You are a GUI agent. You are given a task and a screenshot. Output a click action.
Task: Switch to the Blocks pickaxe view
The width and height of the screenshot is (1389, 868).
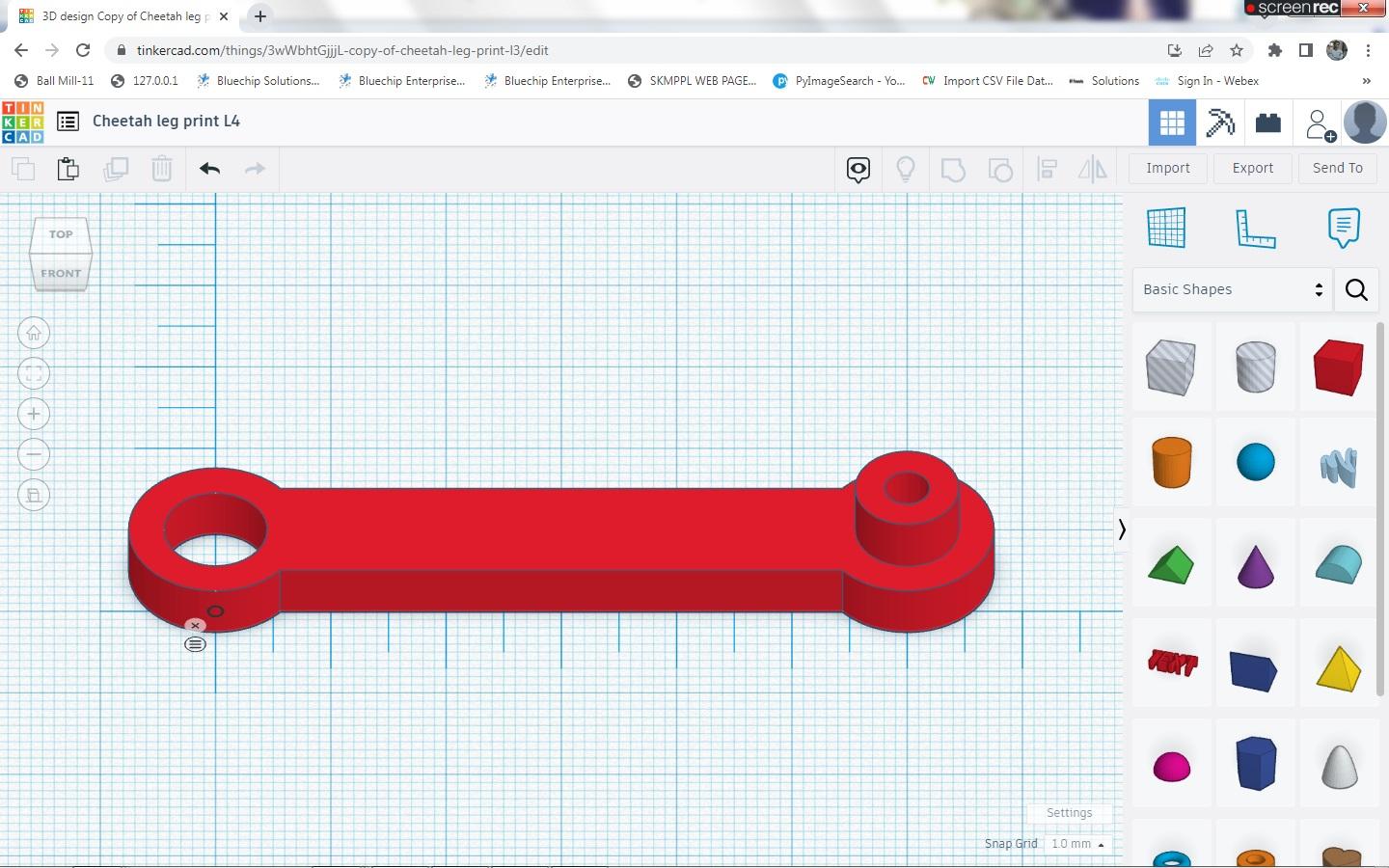[x=1220, y=122]
